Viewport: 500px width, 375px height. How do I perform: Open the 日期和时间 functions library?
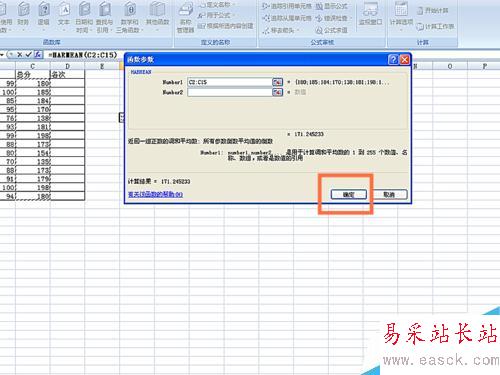pyautogui.click(x=84, y=17)
